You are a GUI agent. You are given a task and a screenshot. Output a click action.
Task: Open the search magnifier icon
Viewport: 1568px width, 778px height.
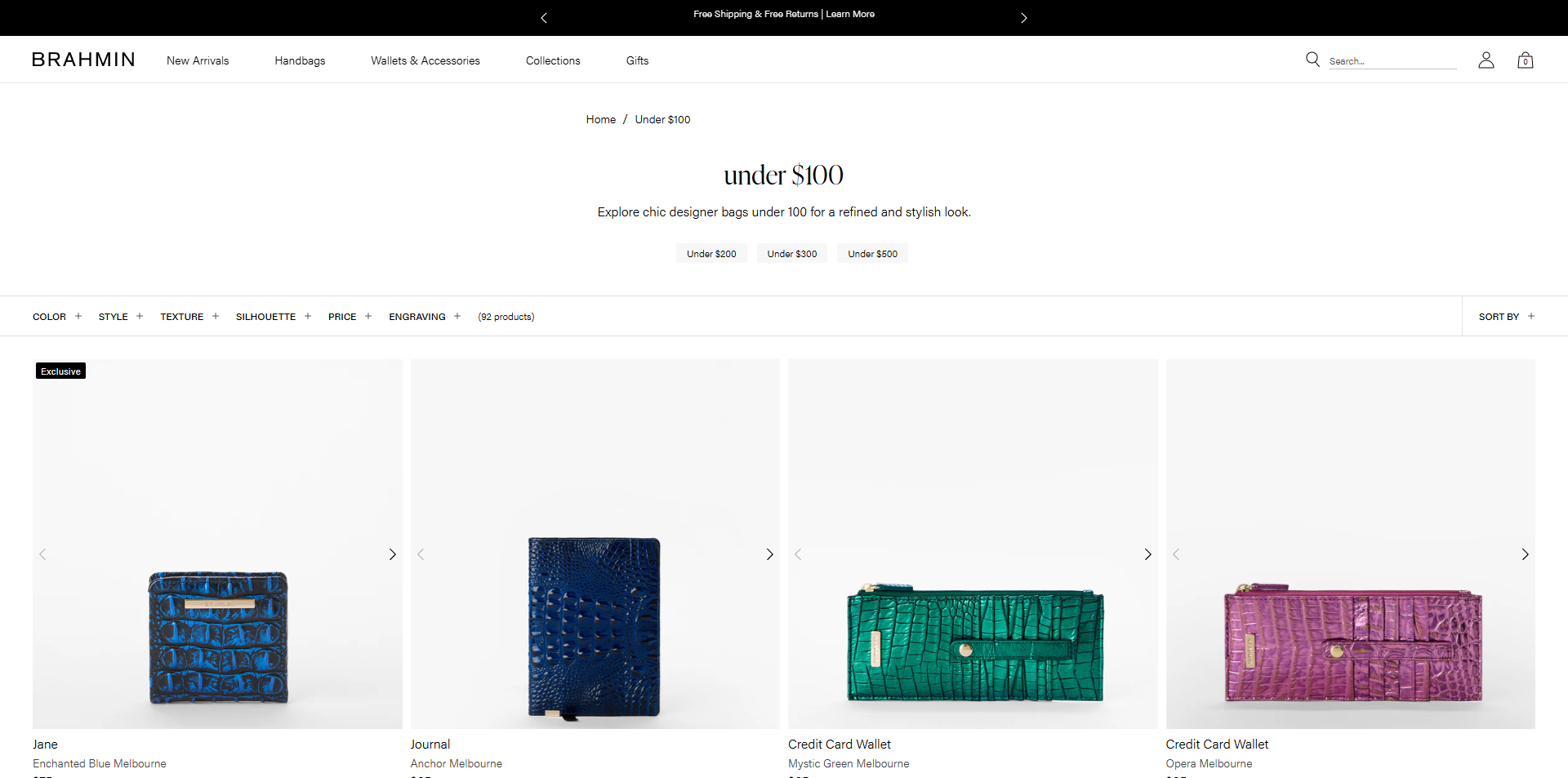coord(1312,59)
